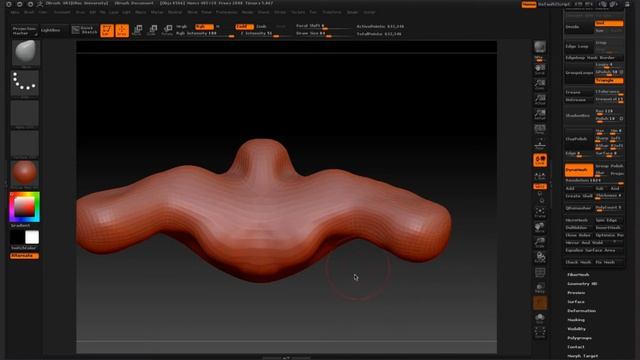Toggle the orange Local symmetry icon

(540, 160)
